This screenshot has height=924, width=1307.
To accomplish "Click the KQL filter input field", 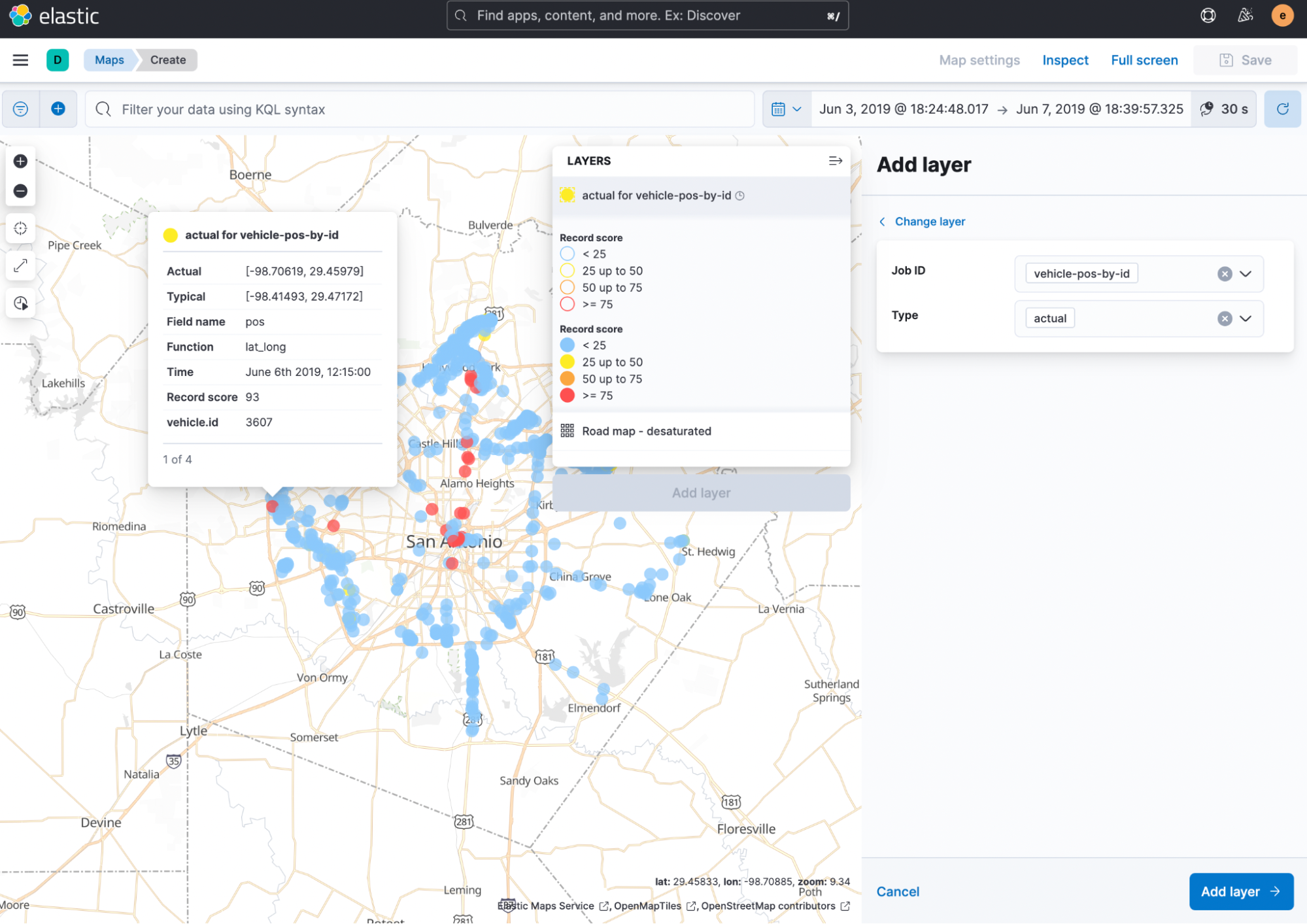I will (420, 109).
